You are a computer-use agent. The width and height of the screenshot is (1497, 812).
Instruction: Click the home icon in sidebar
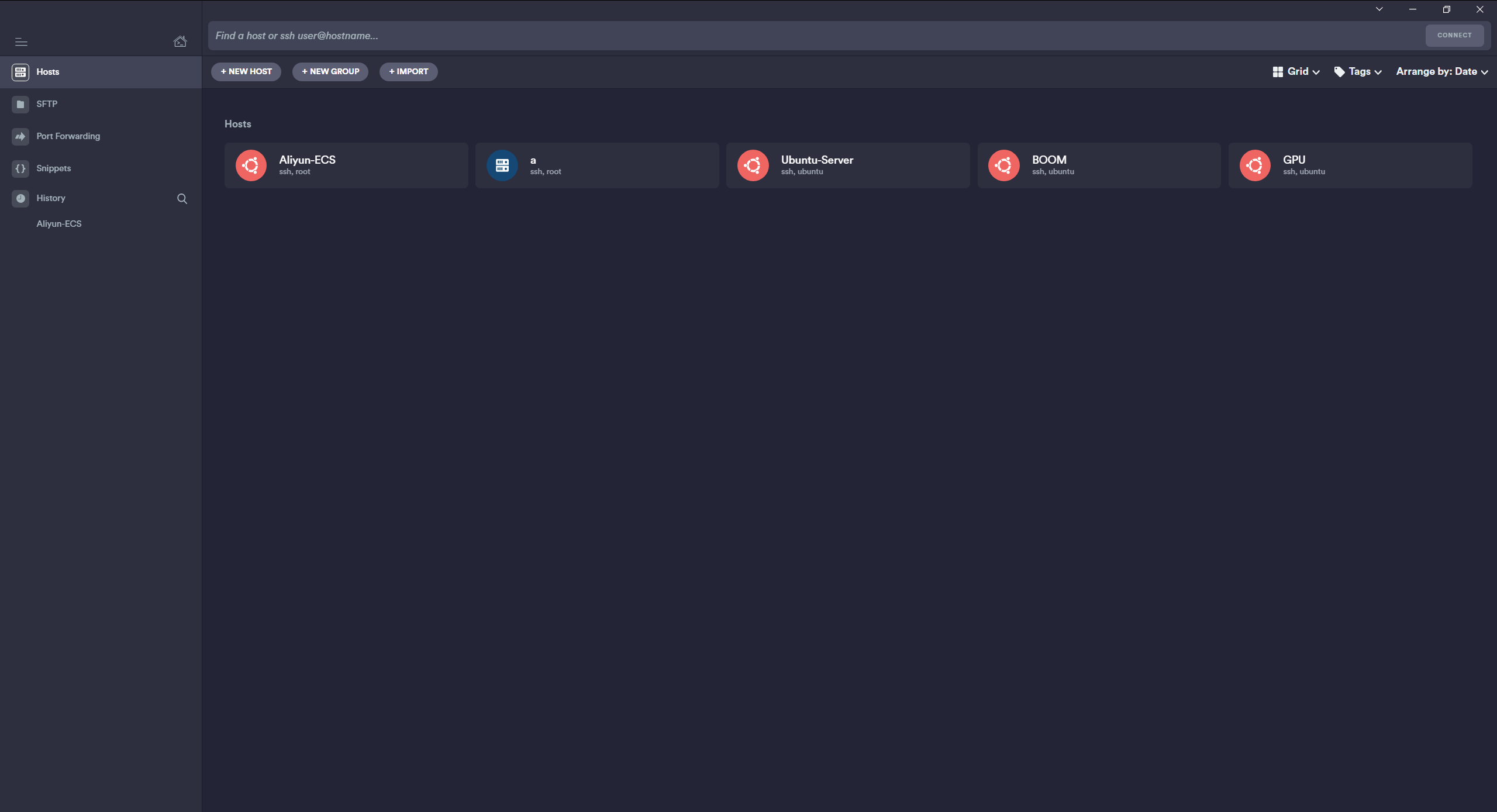click(180, 42)
